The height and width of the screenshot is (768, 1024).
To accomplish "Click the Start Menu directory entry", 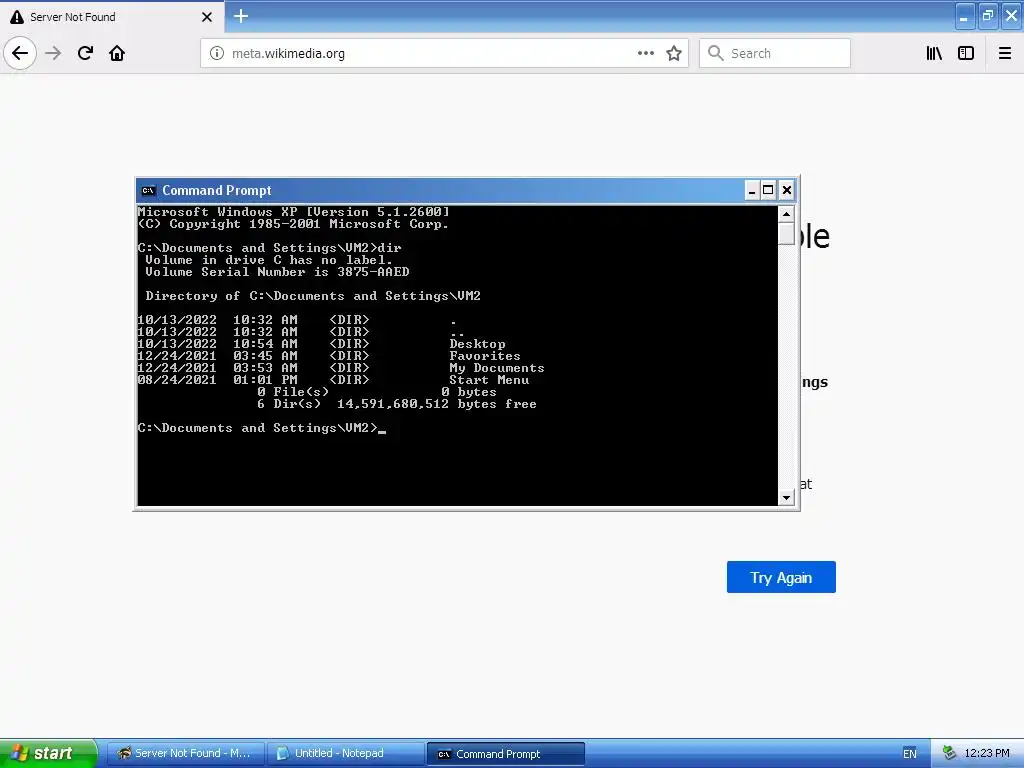I will (x=489, y=380).
